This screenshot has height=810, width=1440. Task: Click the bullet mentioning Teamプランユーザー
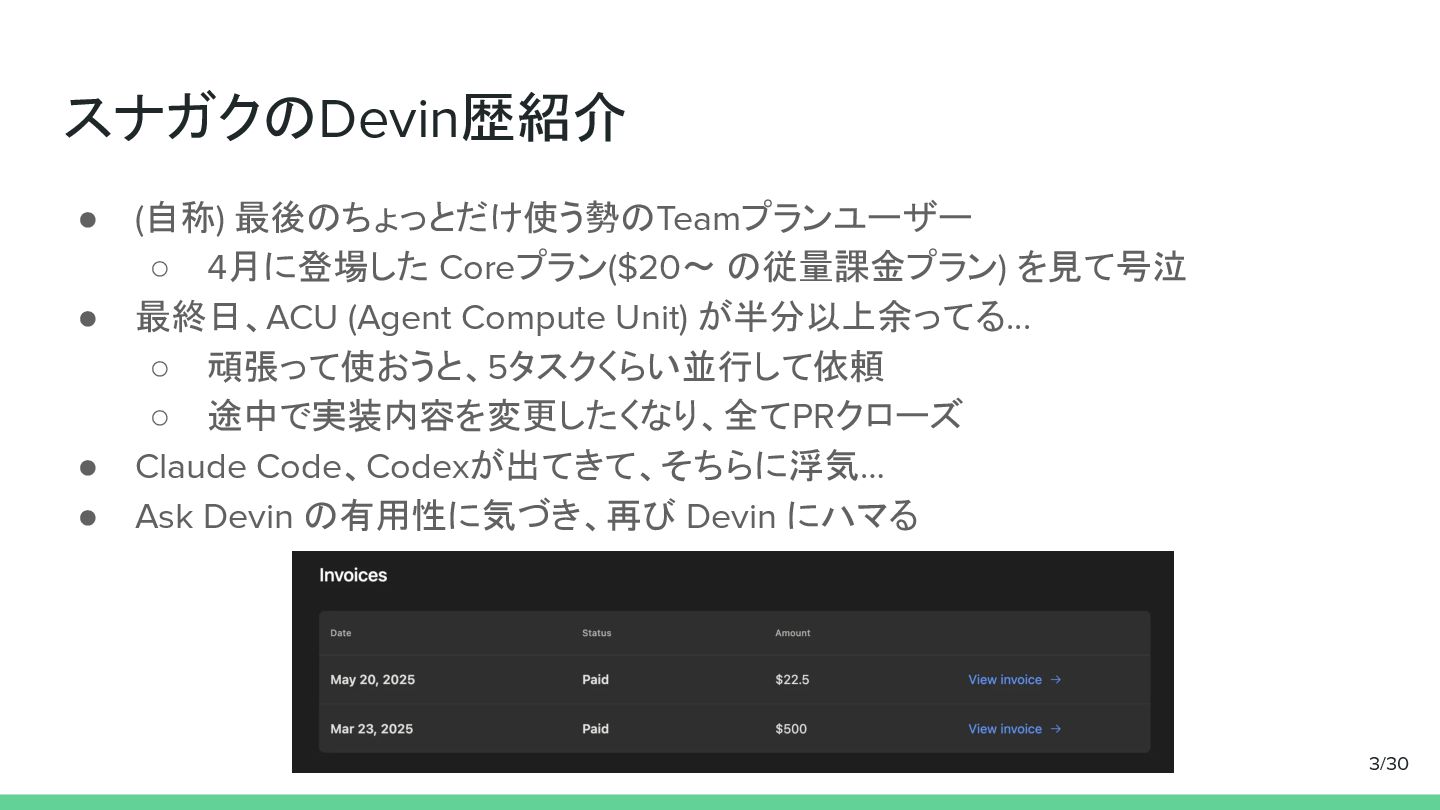[x=553, y=217]
